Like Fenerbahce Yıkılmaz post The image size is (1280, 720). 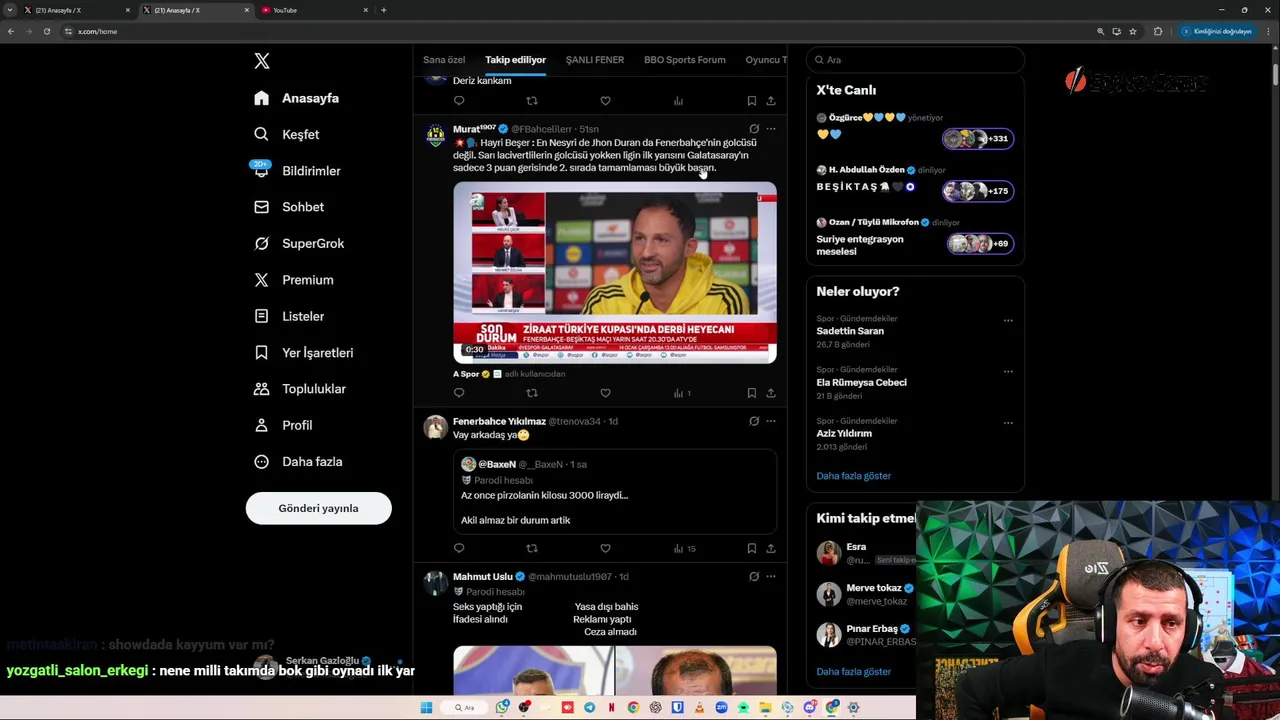[605, 548]
